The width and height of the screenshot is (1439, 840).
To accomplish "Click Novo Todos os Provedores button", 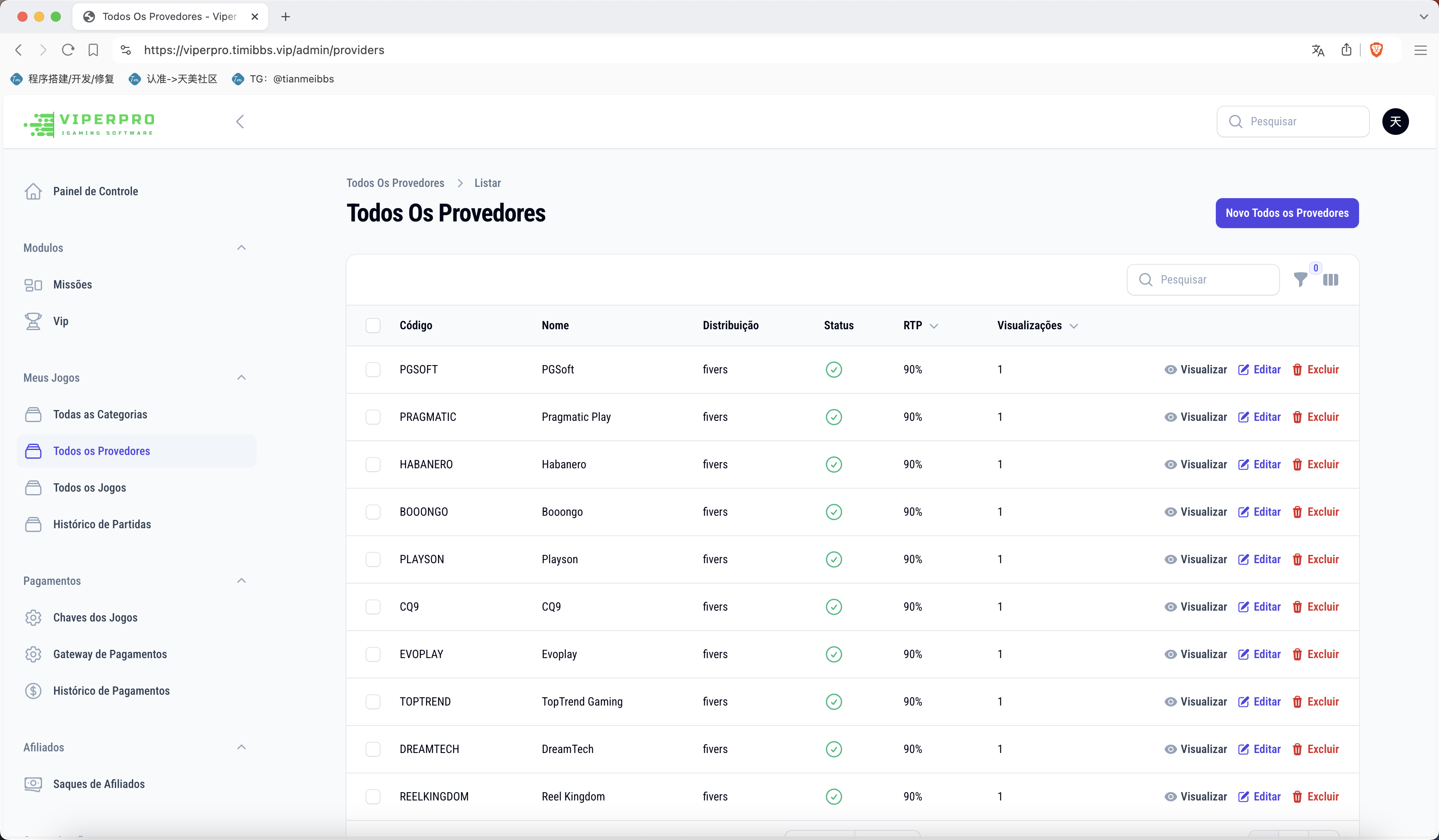I will [x=1287, y=213].
